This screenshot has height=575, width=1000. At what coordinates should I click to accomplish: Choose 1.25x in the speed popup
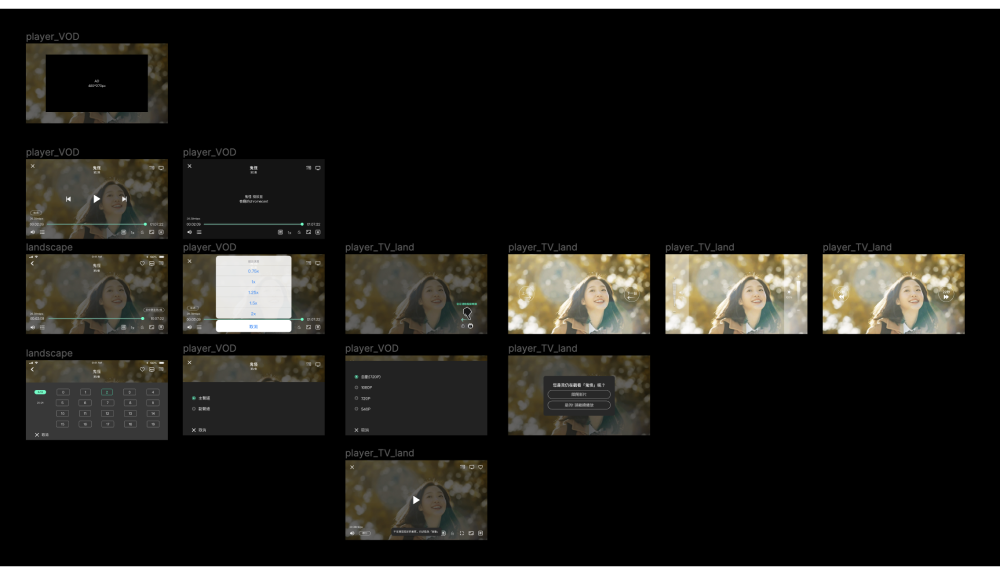point(253,292)
